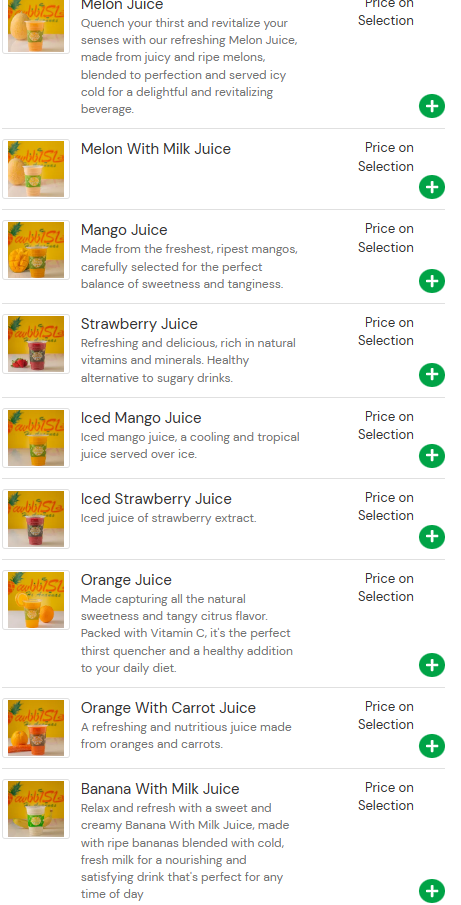Add Banana With Milk Juice via plus icon
Viewport: 461px width, 905px height.
(x=432, y=891)
